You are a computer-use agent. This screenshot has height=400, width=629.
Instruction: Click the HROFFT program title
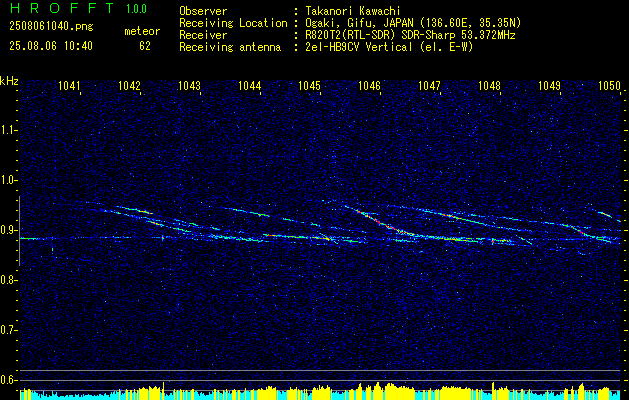[62, 9]
